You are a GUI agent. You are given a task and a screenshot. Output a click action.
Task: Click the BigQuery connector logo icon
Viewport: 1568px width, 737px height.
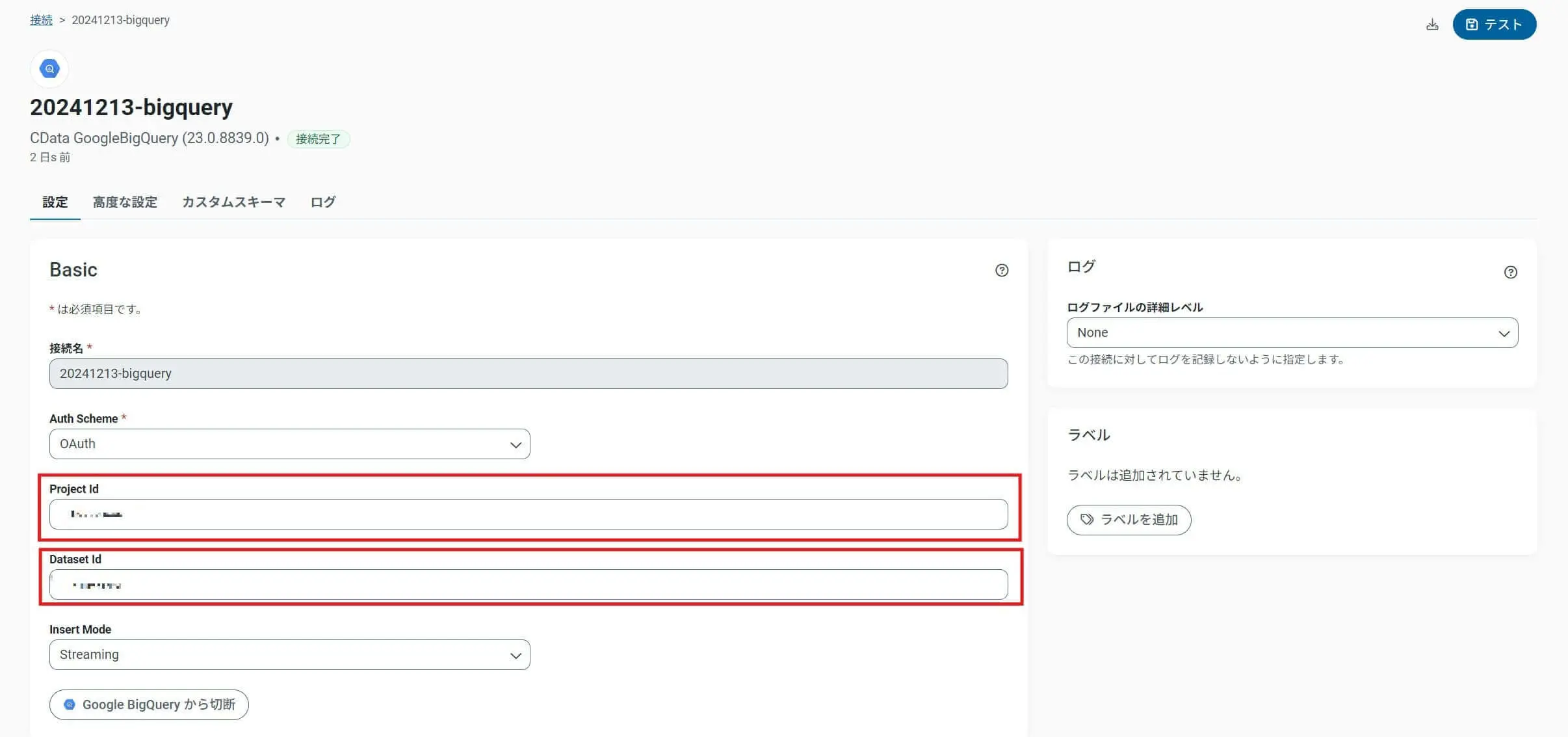pos(49,69)
